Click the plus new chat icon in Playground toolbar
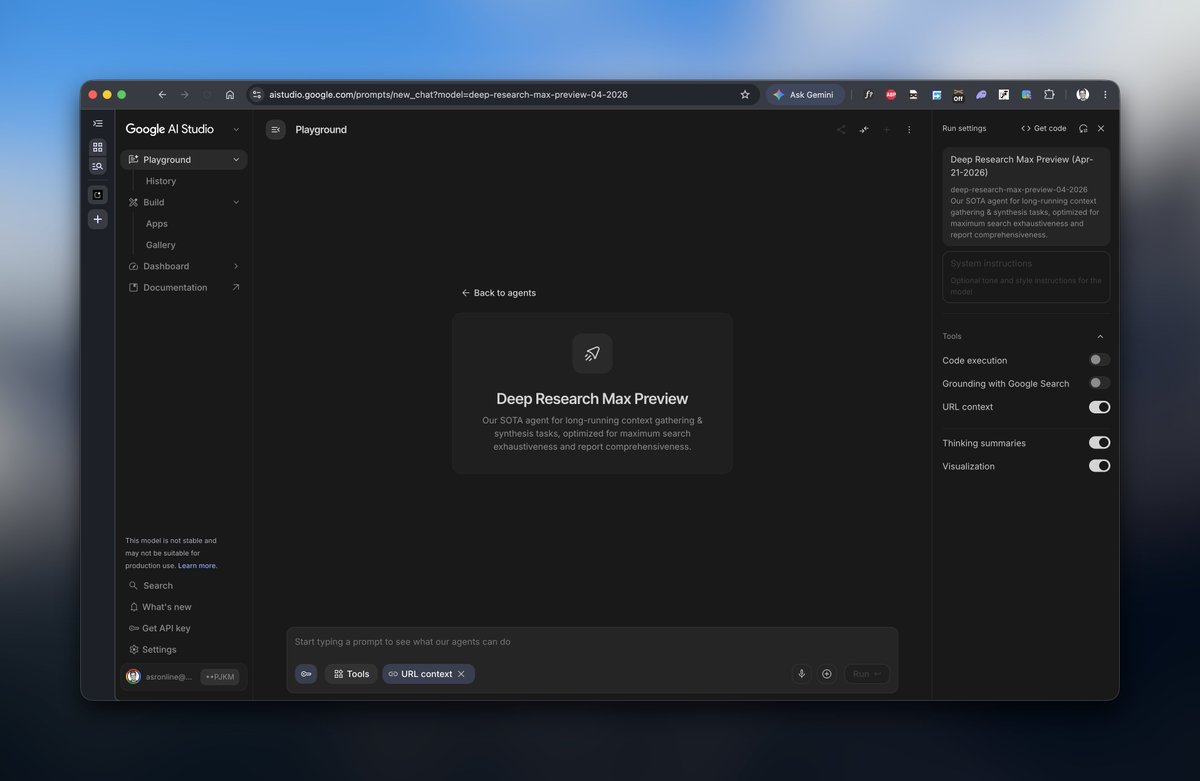The image size is (1200, 781). [886, 129]
